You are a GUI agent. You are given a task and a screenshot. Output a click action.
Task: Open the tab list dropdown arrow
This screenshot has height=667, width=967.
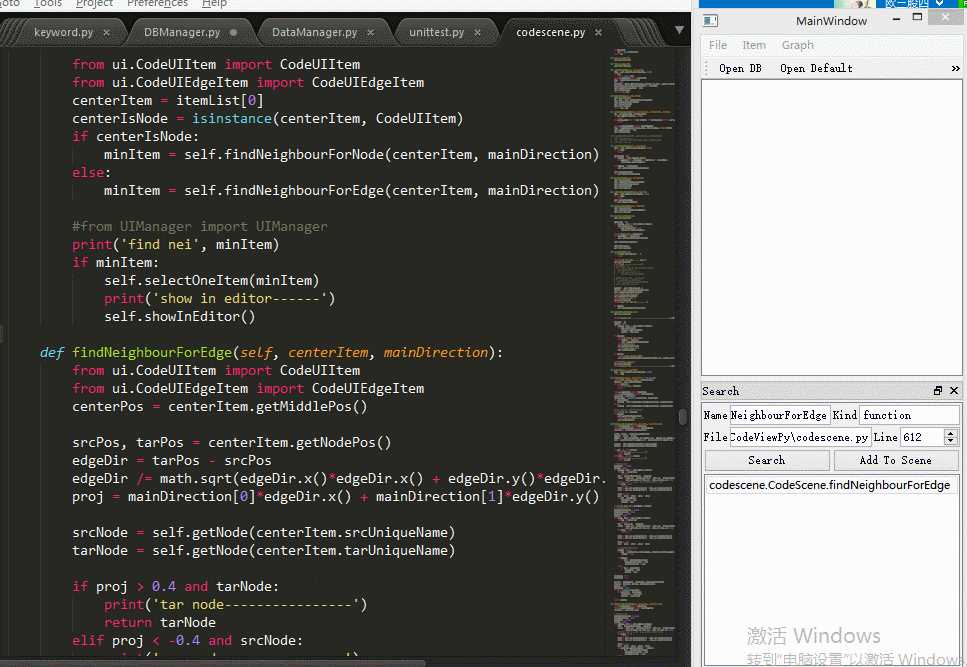click(679, 30)
